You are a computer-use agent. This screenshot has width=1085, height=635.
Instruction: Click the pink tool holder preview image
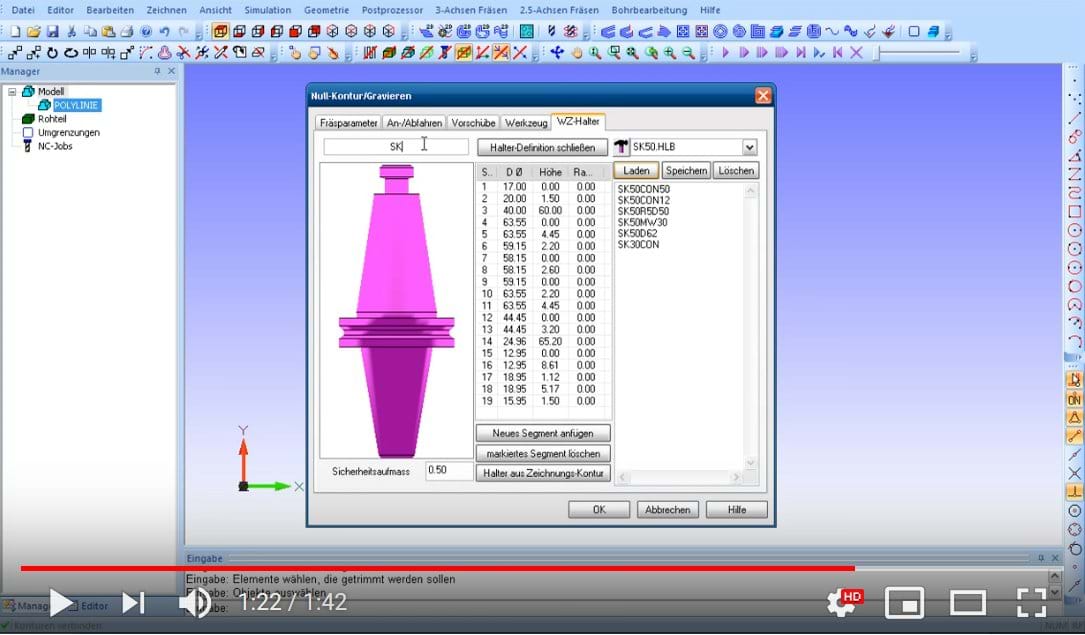396,311
